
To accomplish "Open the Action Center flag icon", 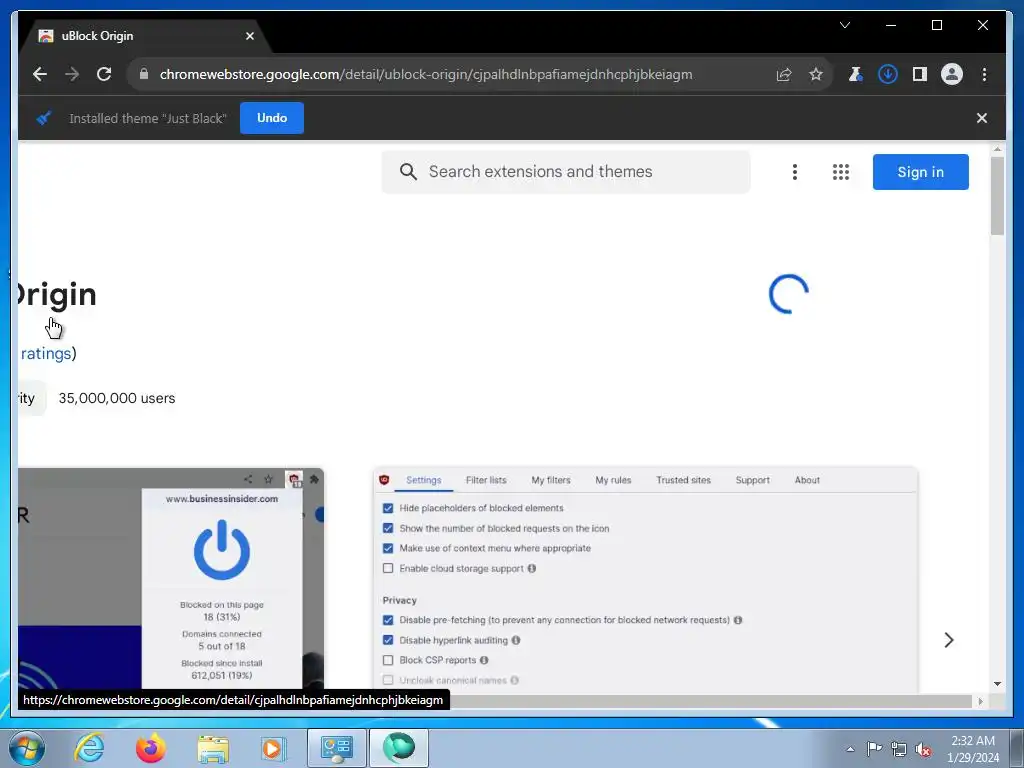I will tap(874, 749).
